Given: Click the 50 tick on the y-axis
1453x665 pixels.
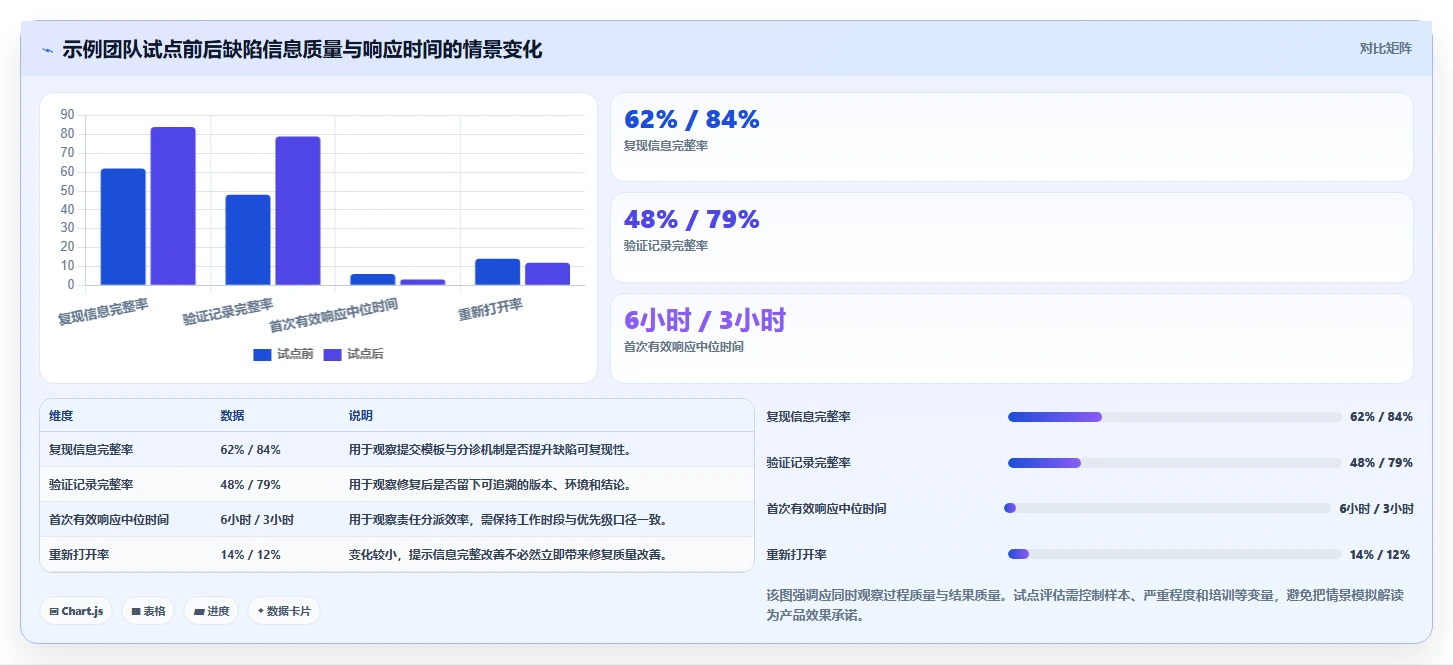Looking at the screenshot, I should pyautogui.click(x=67, y=190).
